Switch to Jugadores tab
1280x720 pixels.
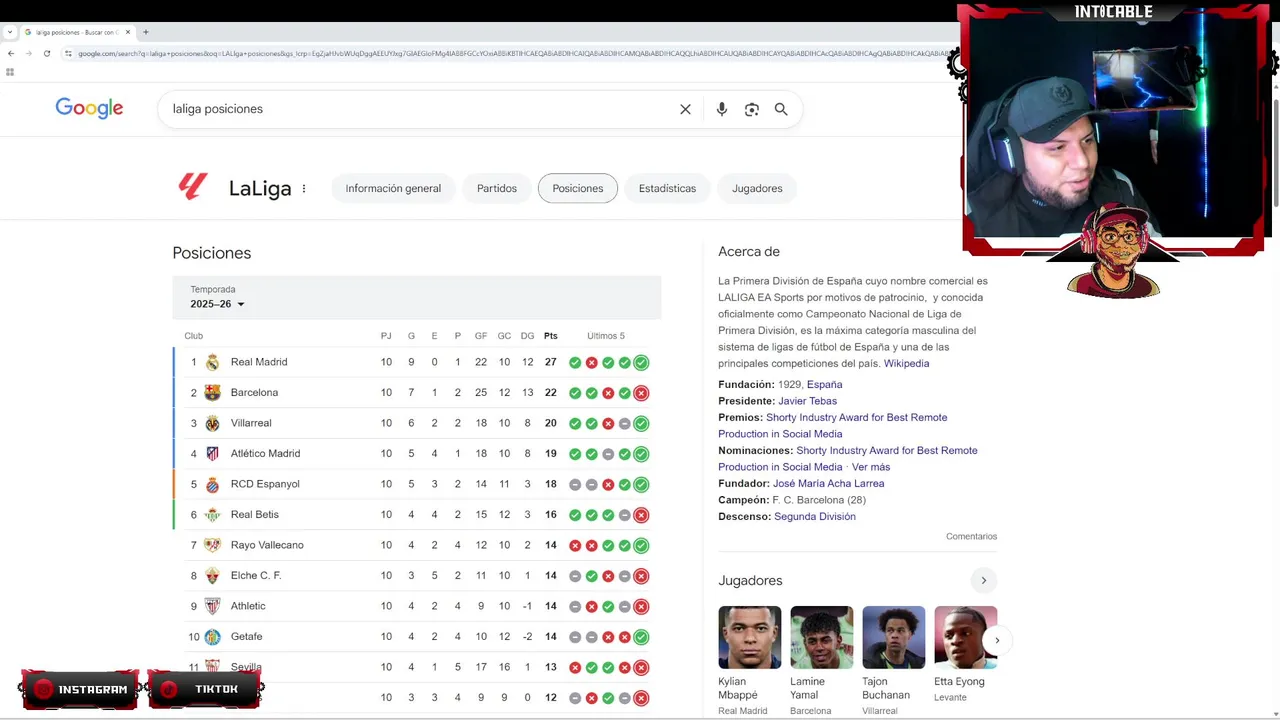[757, 188]
